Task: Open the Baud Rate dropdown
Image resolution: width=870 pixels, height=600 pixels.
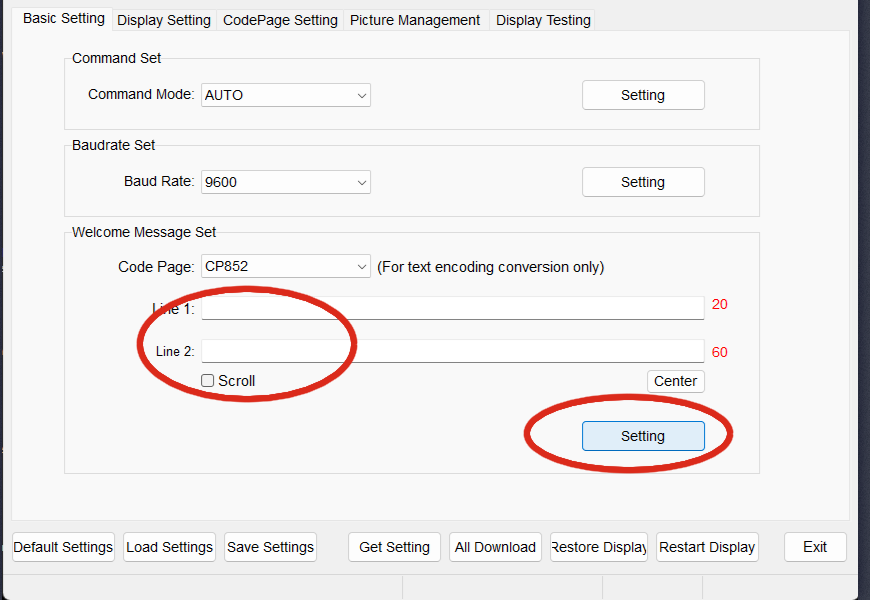Action: (x=286, y=182)
